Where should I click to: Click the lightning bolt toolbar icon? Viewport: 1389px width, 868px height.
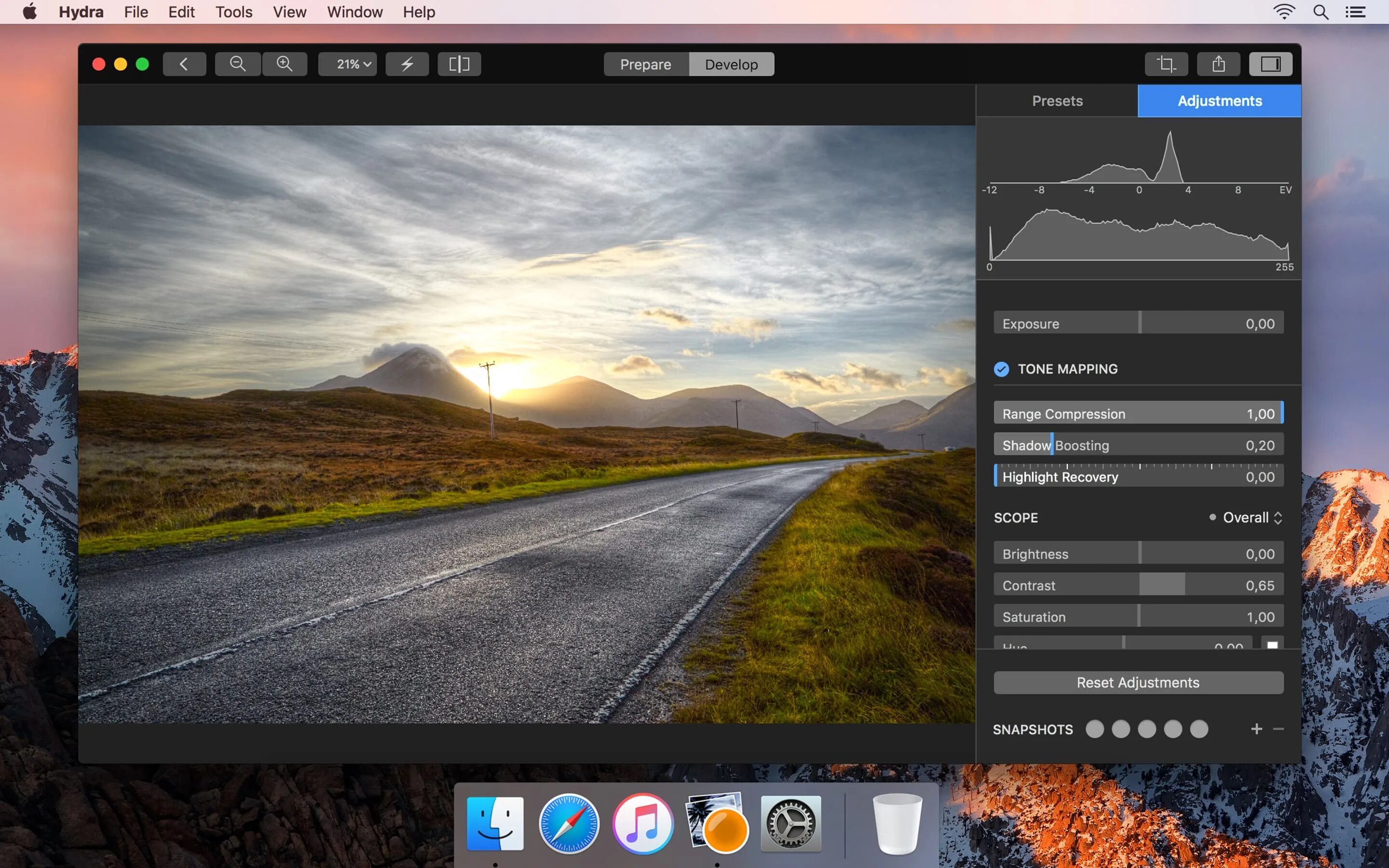pos(407,64)
